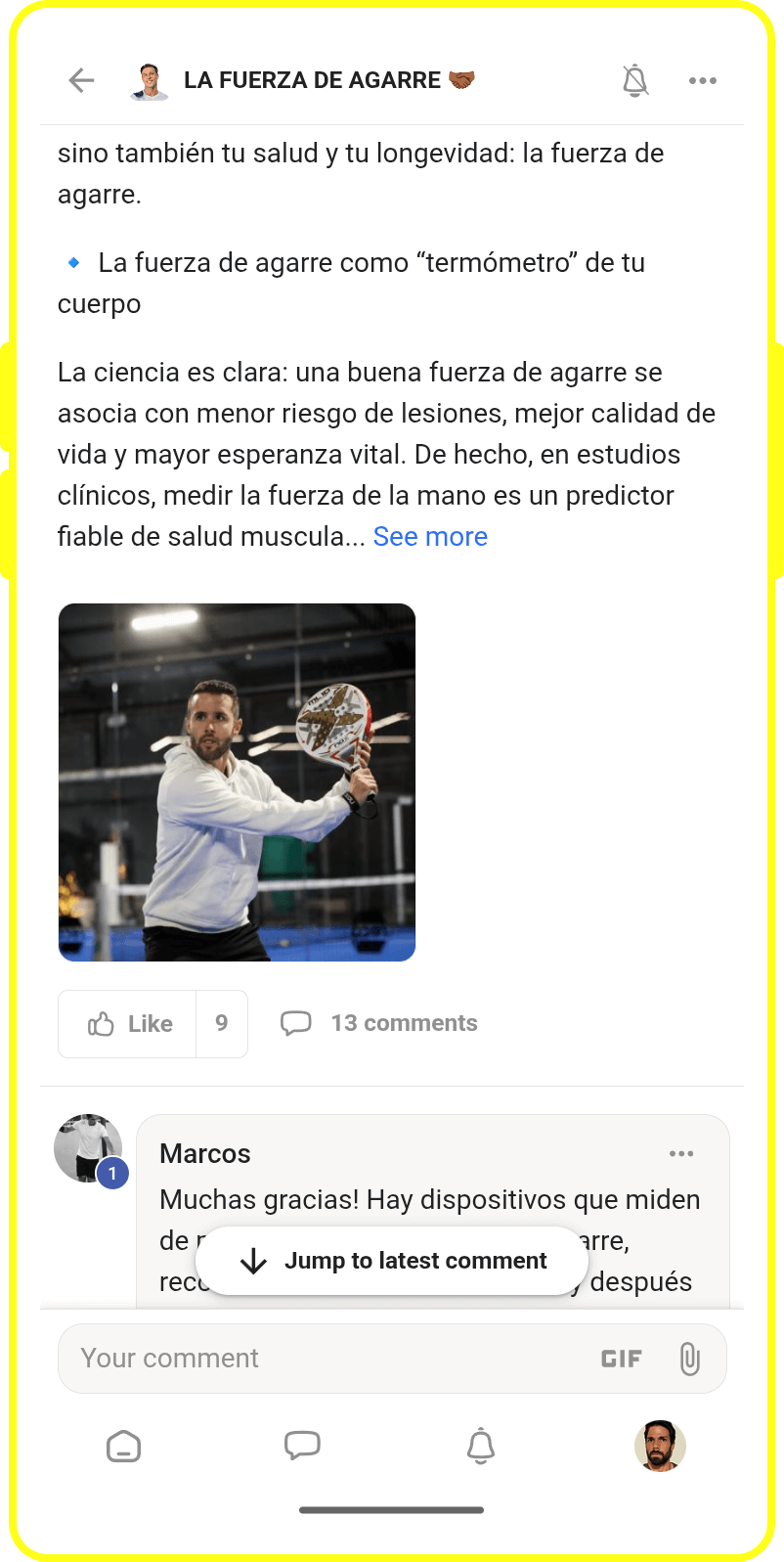This screenshot has width=784, height=1562.
Task: Like the post with the thumbs-up button
Action: (128, 1024)
